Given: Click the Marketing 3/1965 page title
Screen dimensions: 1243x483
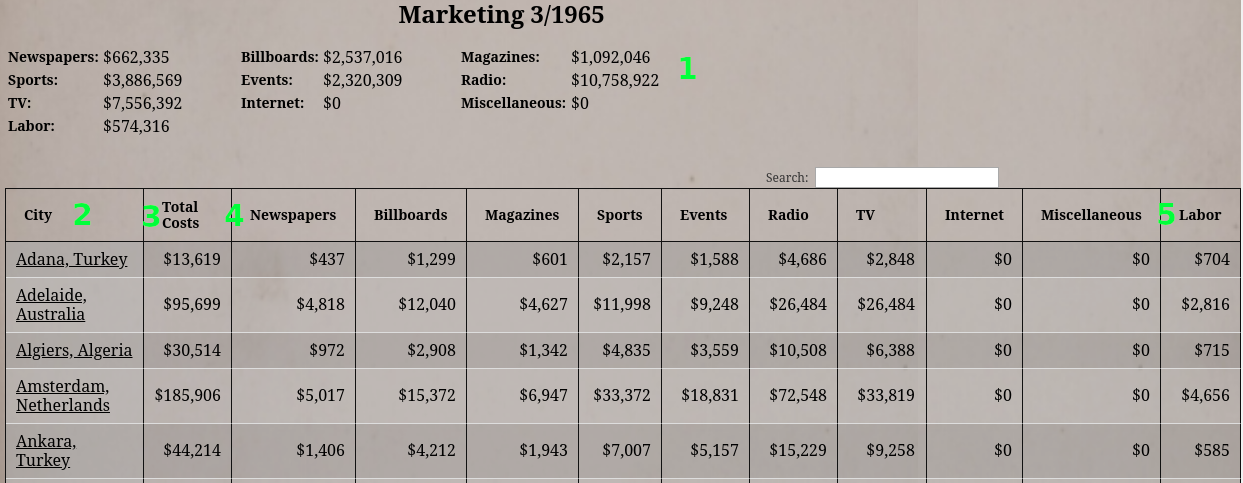Looking at the screenshot, I should click(501, 15).
